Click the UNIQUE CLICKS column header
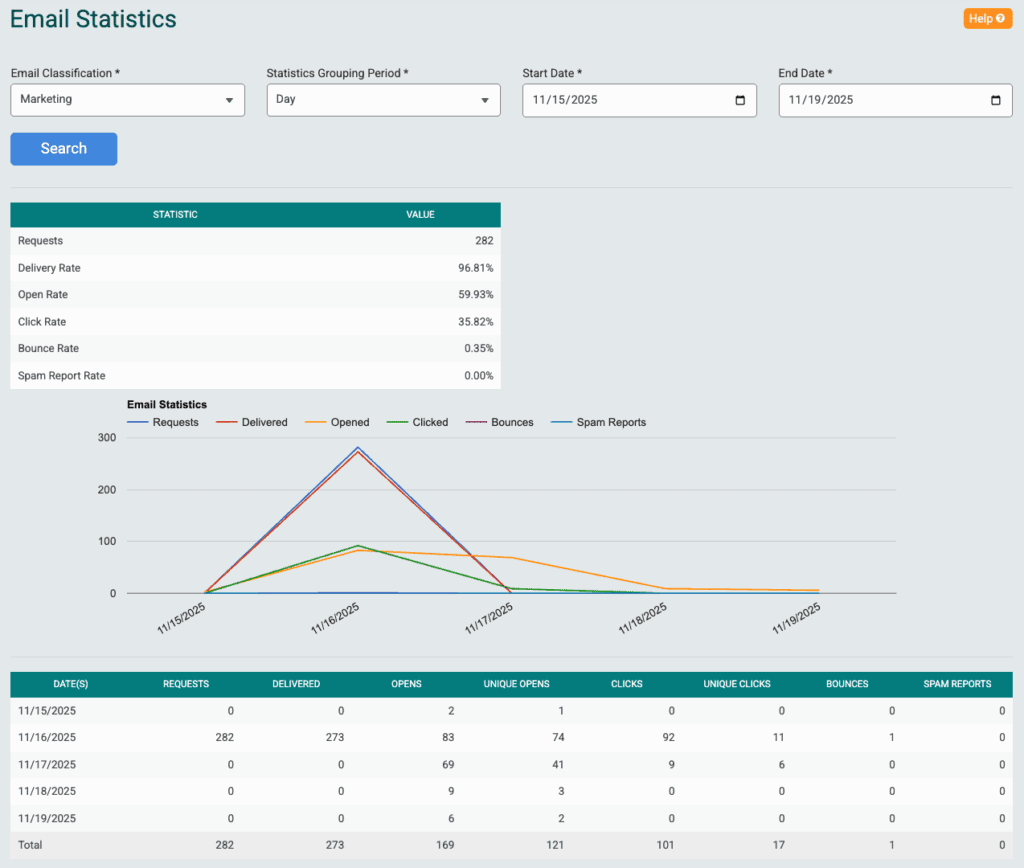The height and width of the screenshot is (868, 1024). [x=736, y=684]
